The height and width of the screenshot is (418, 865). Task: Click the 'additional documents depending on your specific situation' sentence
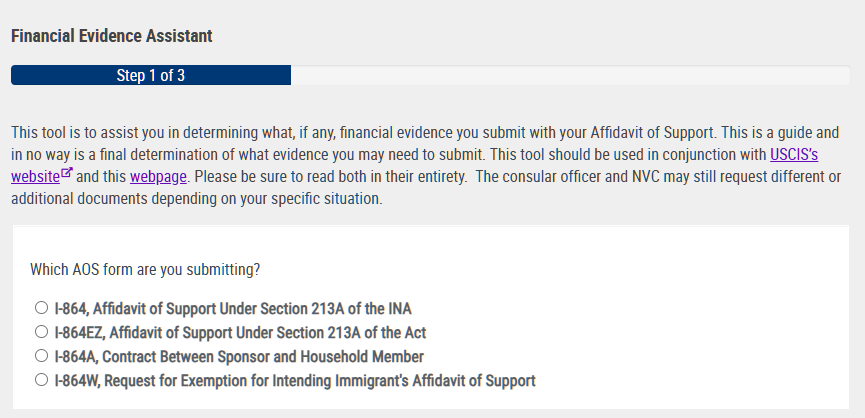[196, 199]
